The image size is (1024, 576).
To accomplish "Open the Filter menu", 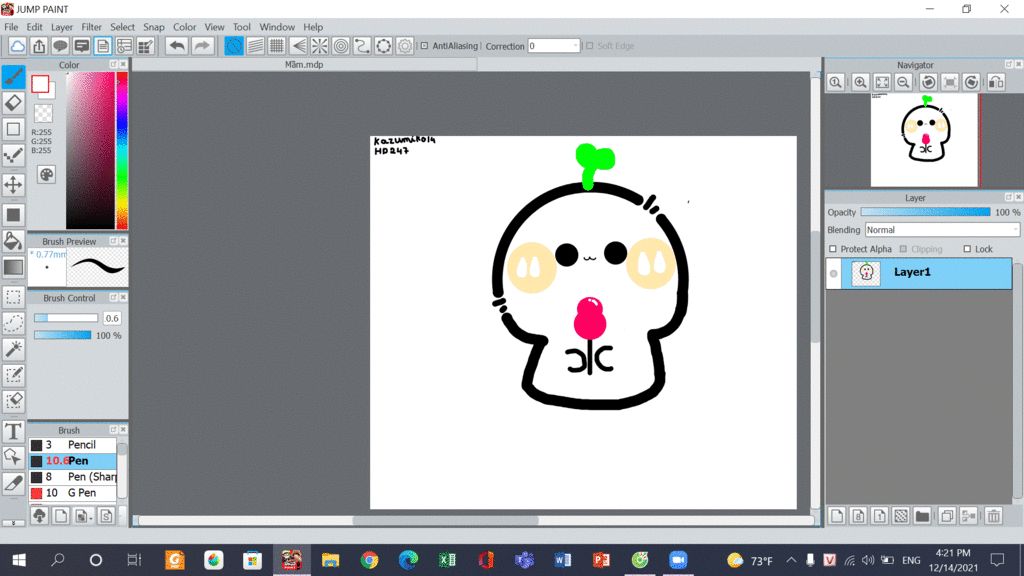I will click(91, 27).
